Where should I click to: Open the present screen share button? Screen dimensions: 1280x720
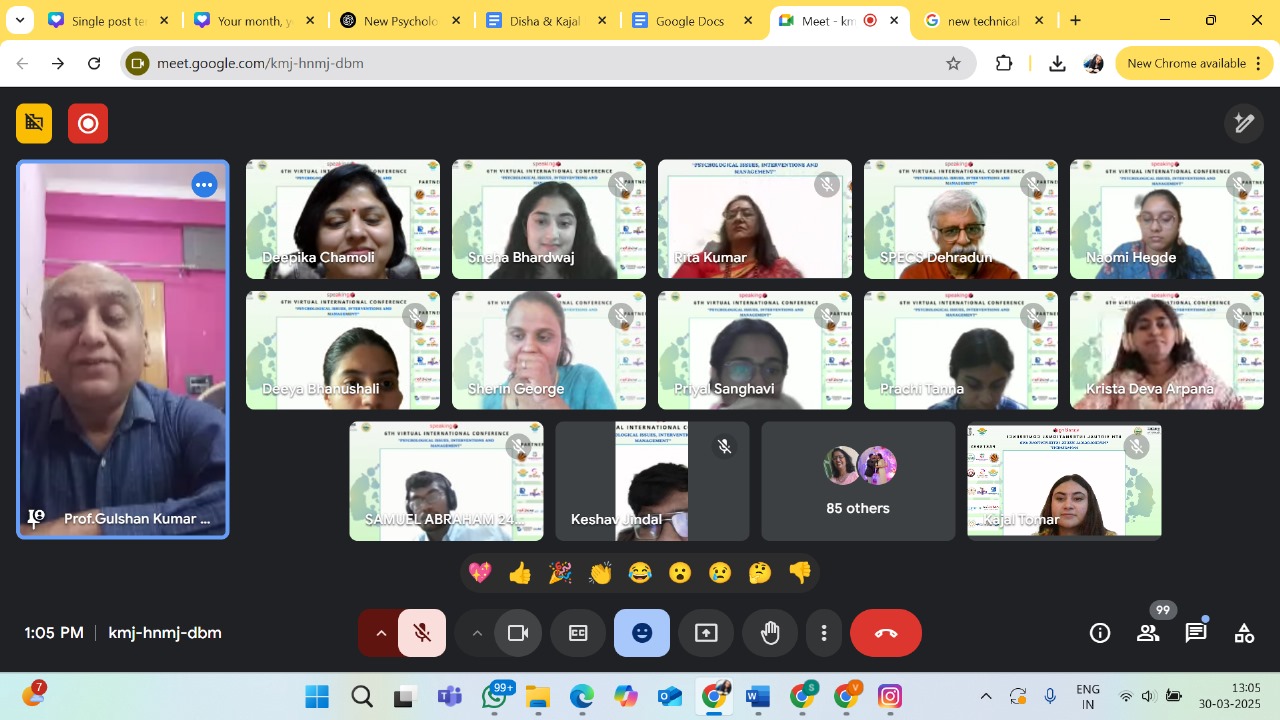[x=706, y=633]
